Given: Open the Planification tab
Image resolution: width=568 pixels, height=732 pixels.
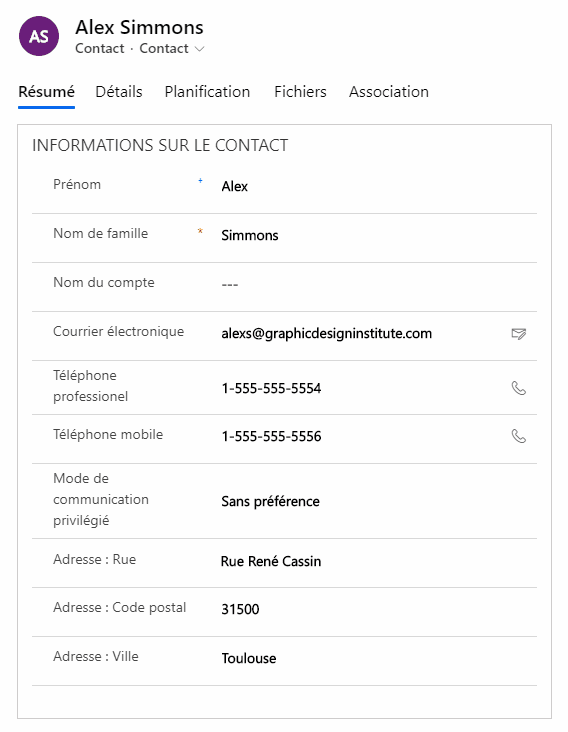Looking at the screenshot, I should click(x=207, y=92).
